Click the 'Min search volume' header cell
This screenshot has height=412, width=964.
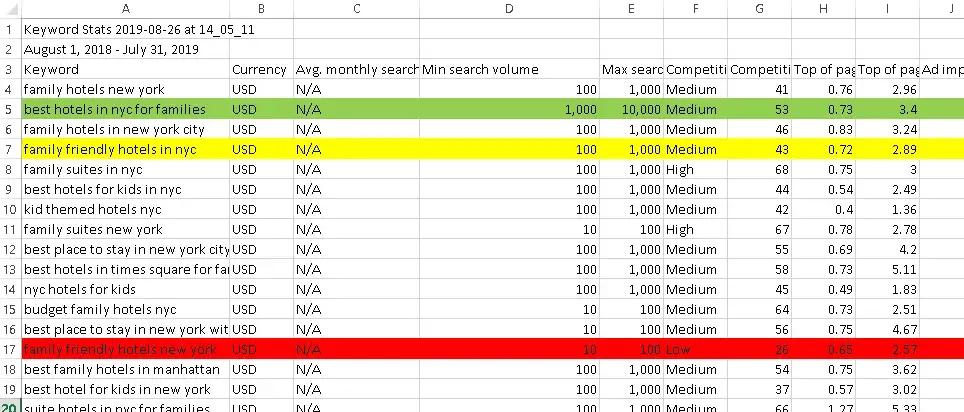509,69
